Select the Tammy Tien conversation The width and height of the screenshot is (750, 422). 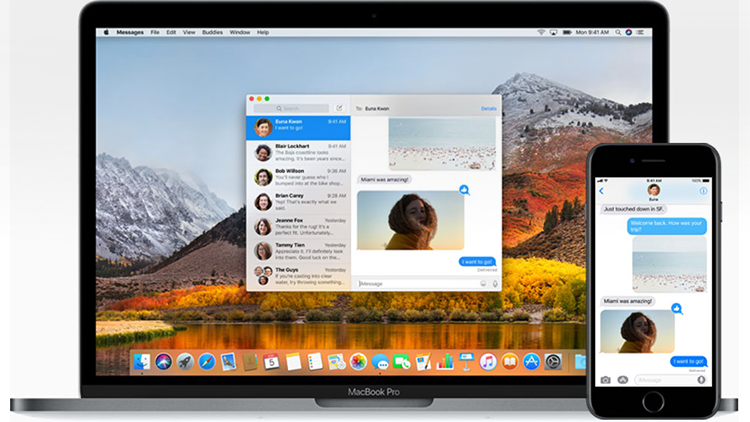(x=298, y=251)
